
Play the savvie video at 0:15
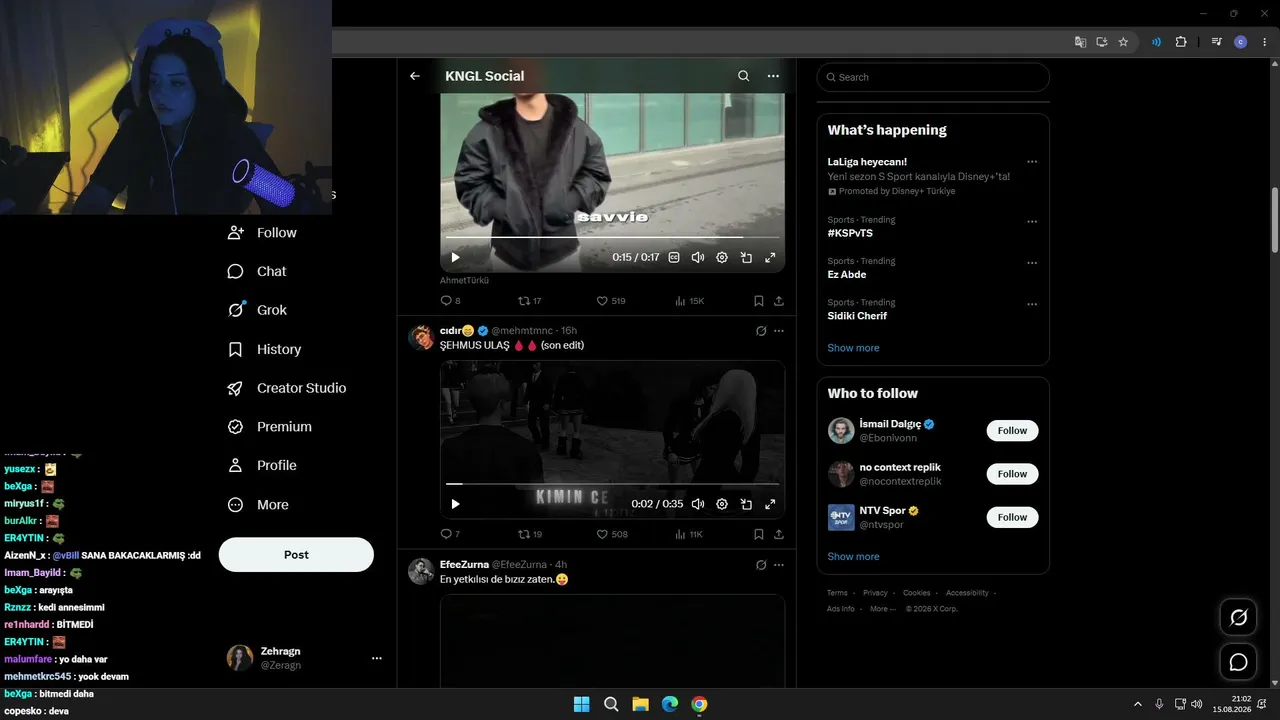pos(456,257)
